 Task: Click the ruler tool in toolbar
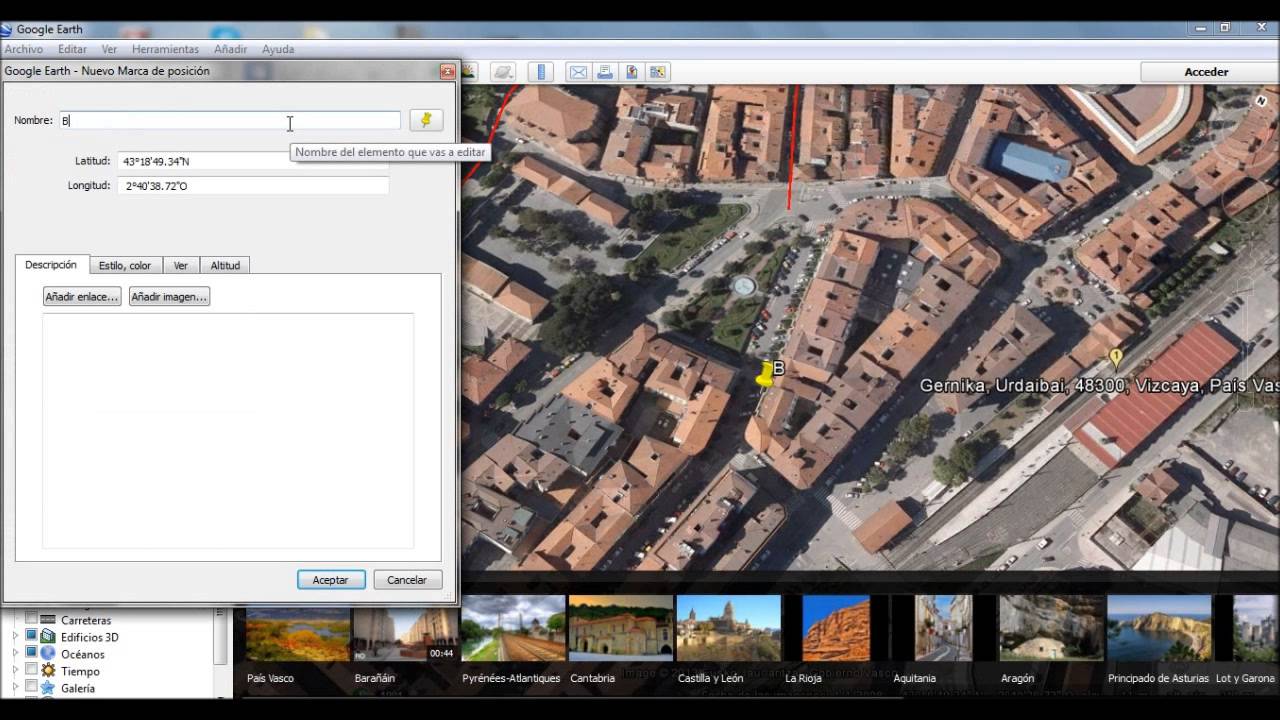click(x=541, y=72)
